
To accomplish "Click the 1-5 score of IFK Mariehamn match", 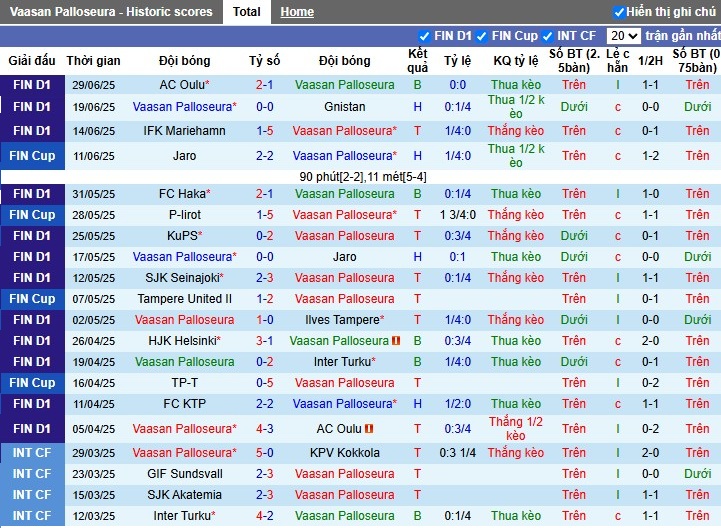I will pyautogui.click(x=264, y=131).
